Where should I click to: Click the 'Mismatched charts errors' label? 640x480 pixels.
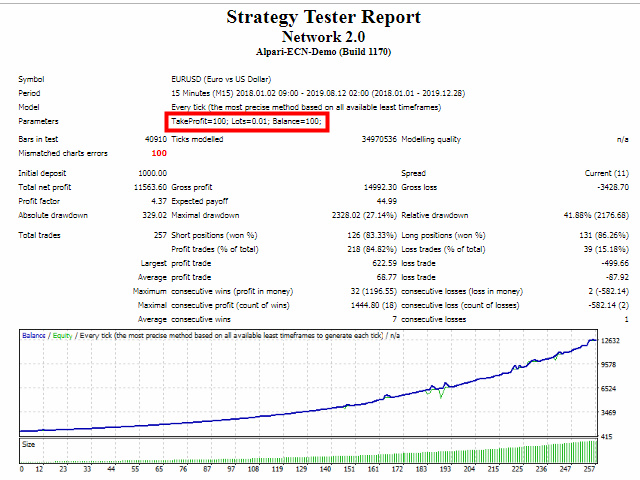point(63,153)
